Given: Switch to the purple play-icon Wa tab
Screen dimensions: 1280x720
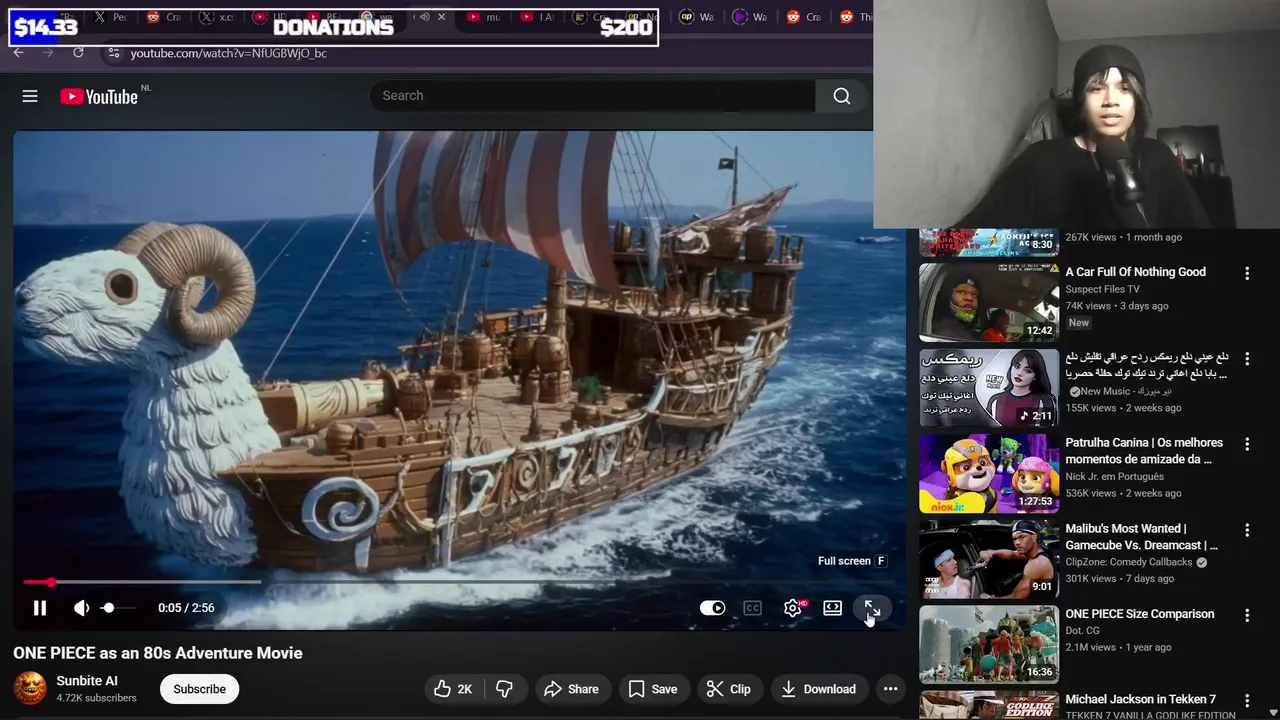Looking at the screenshot, I should tap(750, 17).
